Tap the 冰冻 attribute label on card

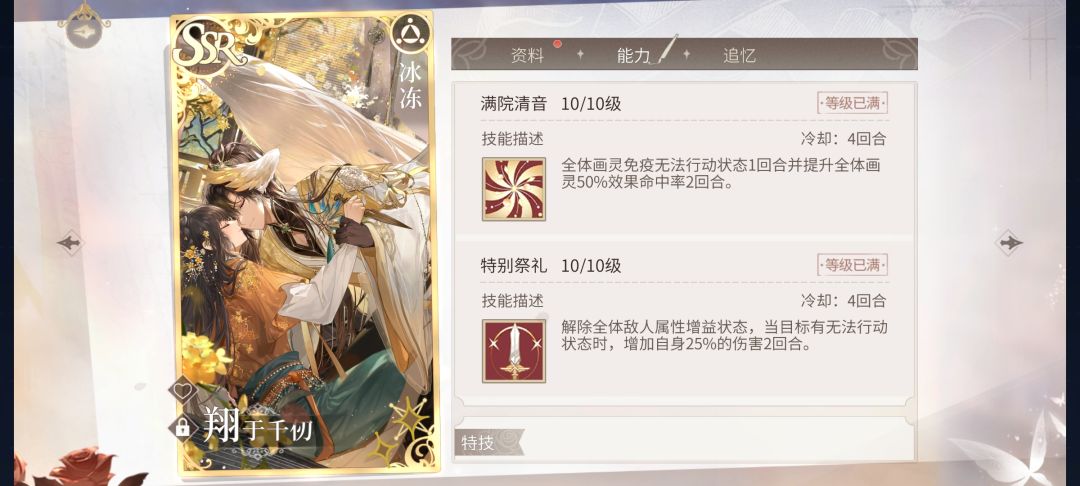point(412,86)
